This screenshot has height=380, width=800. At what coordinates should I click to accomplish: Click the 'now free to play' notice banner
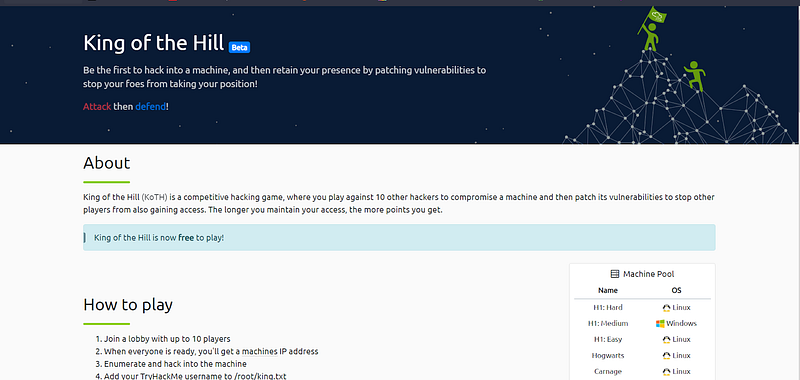pos(399,238)
